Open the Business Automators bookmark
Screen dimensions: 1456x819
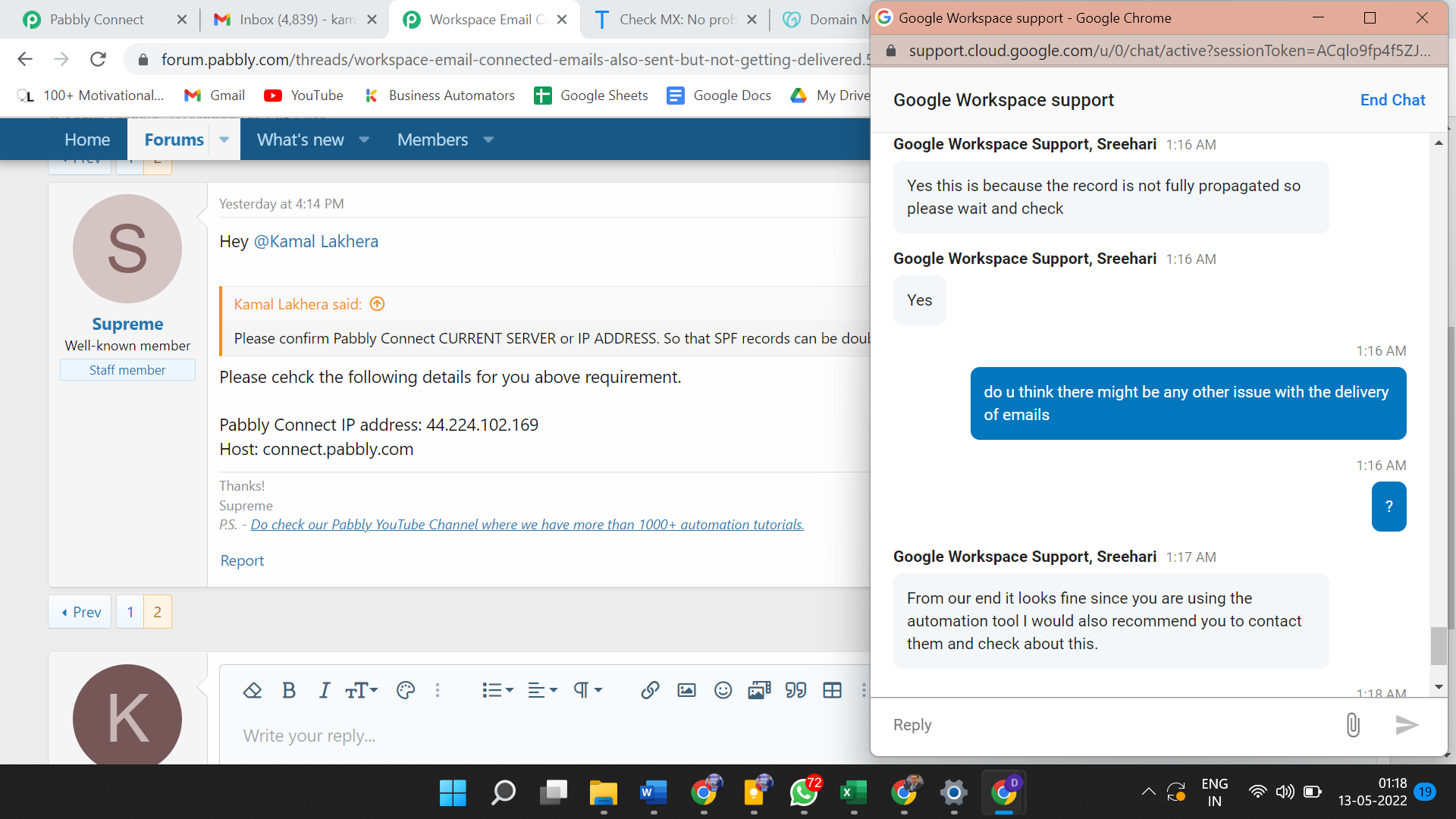pyautogui.click(x=439, y=96)
